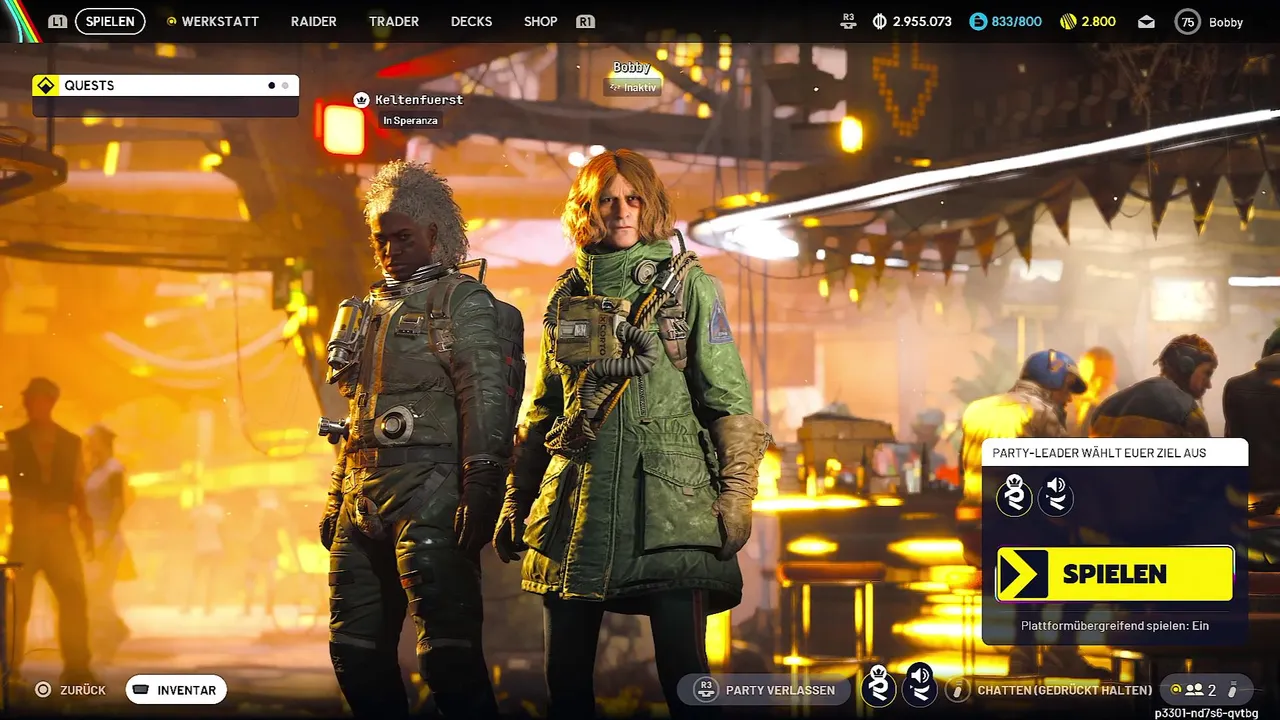Click the 833/800 stash capacity value
Image resolution: width=1280 pixels, height=720 pixels.
tap(1016, 21)
